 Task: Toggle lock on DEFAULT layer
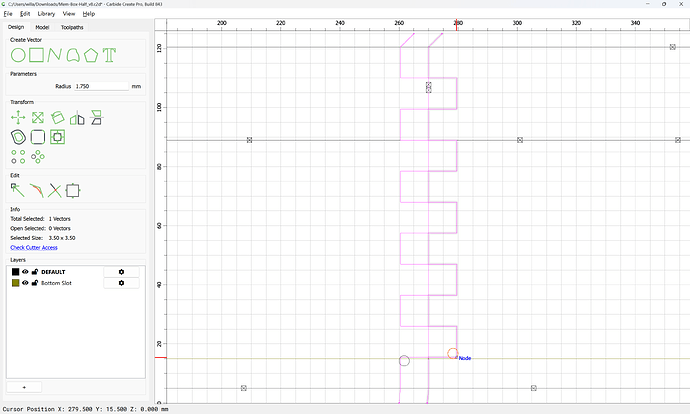pyautogui.click(x=35, y=272)
